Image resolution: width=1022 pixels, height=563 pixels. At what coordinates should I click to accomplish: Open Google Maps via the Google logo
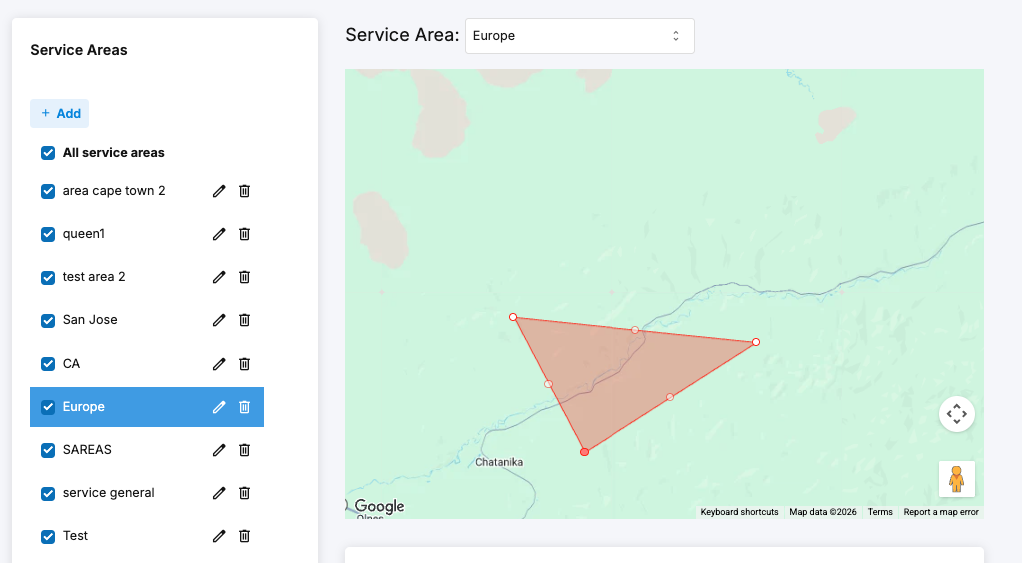point(379,506)
